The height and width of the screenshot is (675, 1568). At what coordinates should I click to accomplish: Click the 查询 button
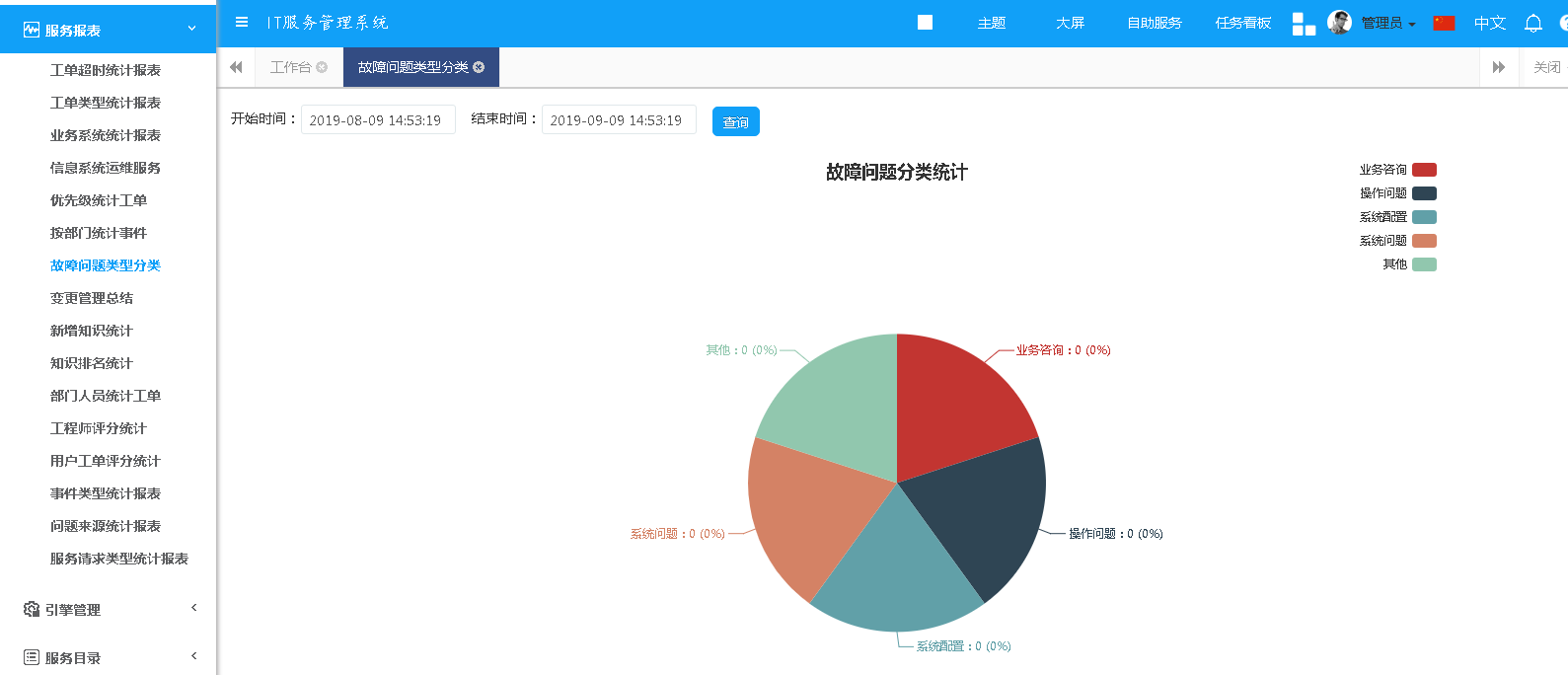click(x=735, y=121)
